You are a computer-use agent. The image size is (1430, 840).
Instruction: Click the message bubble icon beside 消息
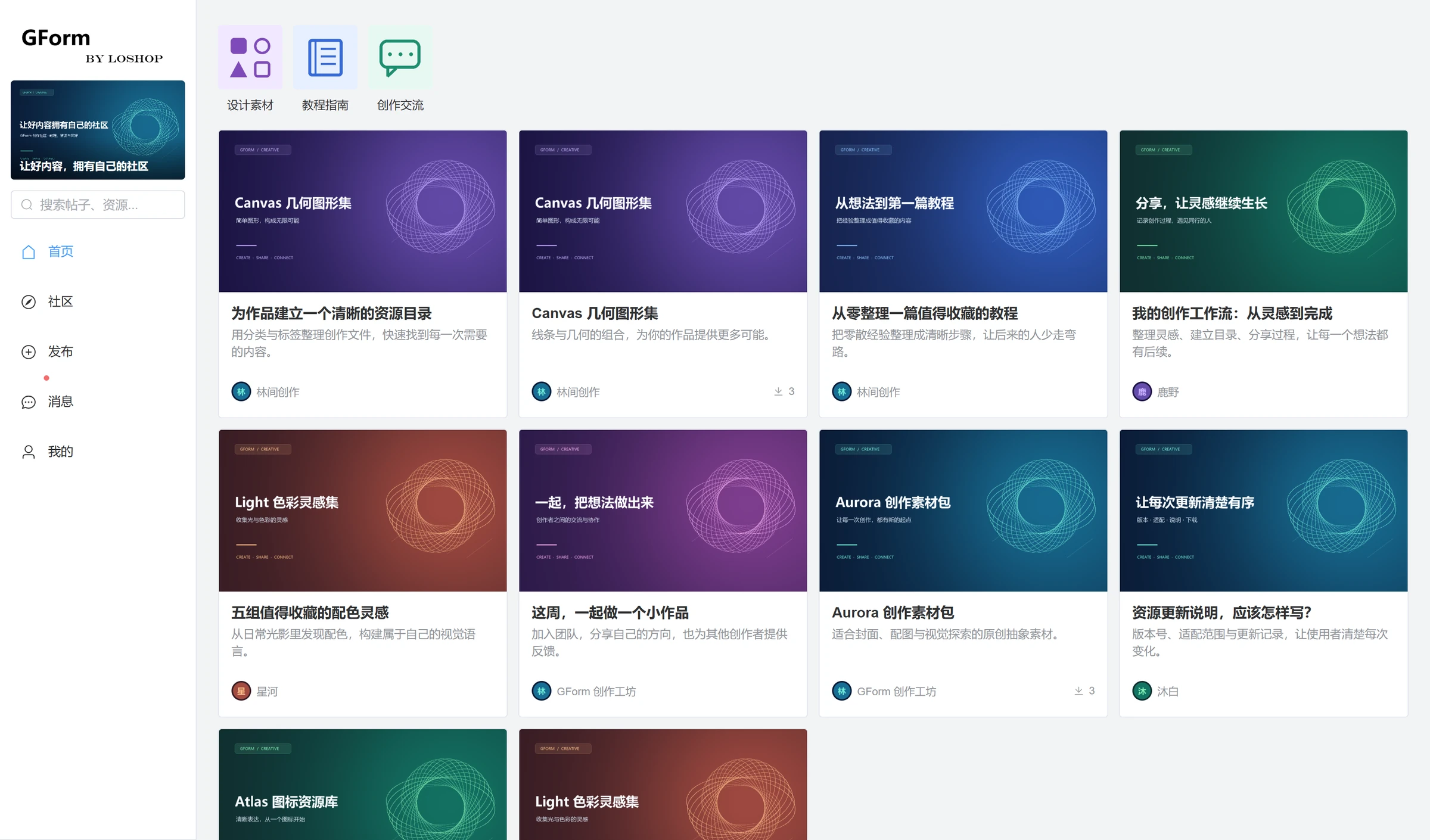click(x=29, y=402)
